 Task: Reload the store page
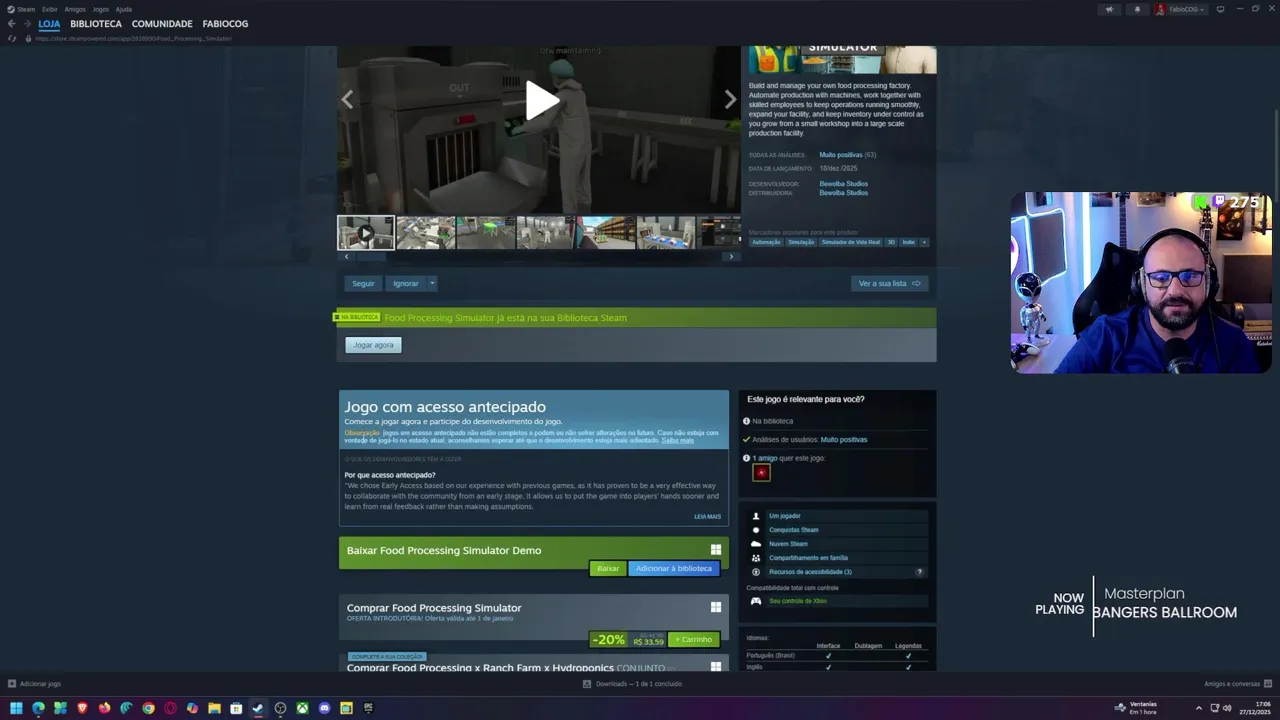pos(12,38)
